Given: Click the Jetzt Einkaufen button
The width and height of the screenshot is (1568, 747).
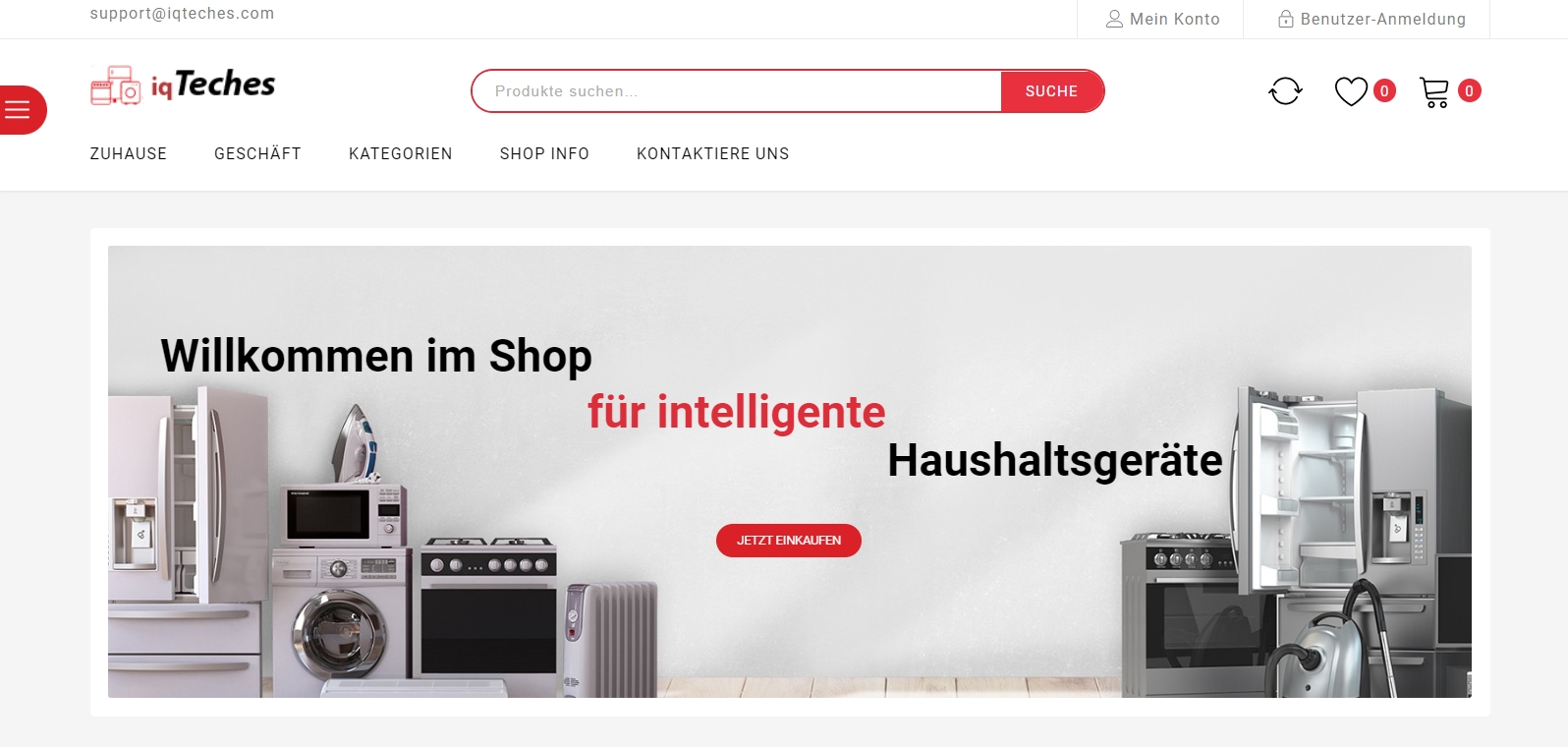Looking at the screenshot, I should tap(789, 541).
